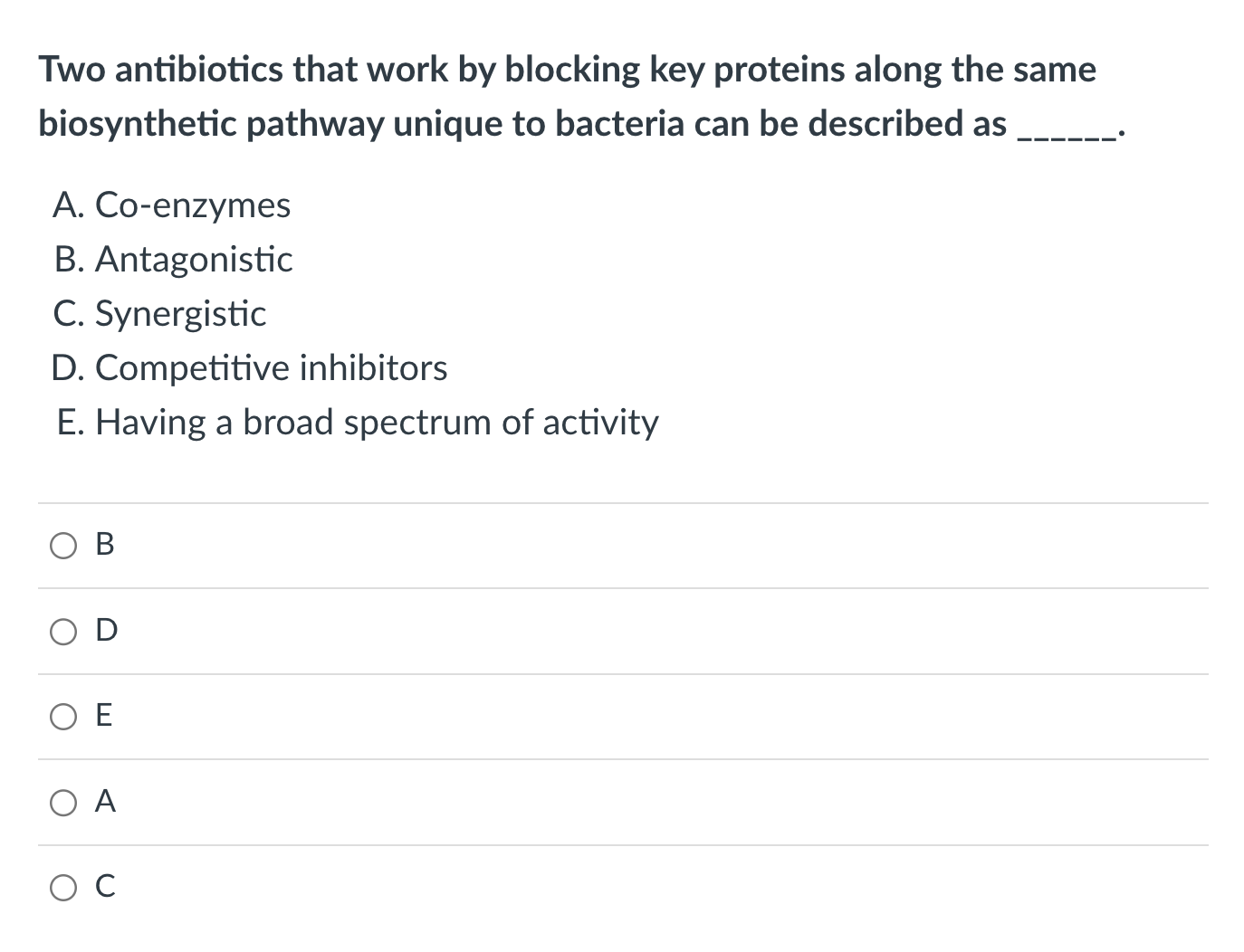Select radio button for answer D
Viewport: 1244px width, 952px height.
[63, 631]
